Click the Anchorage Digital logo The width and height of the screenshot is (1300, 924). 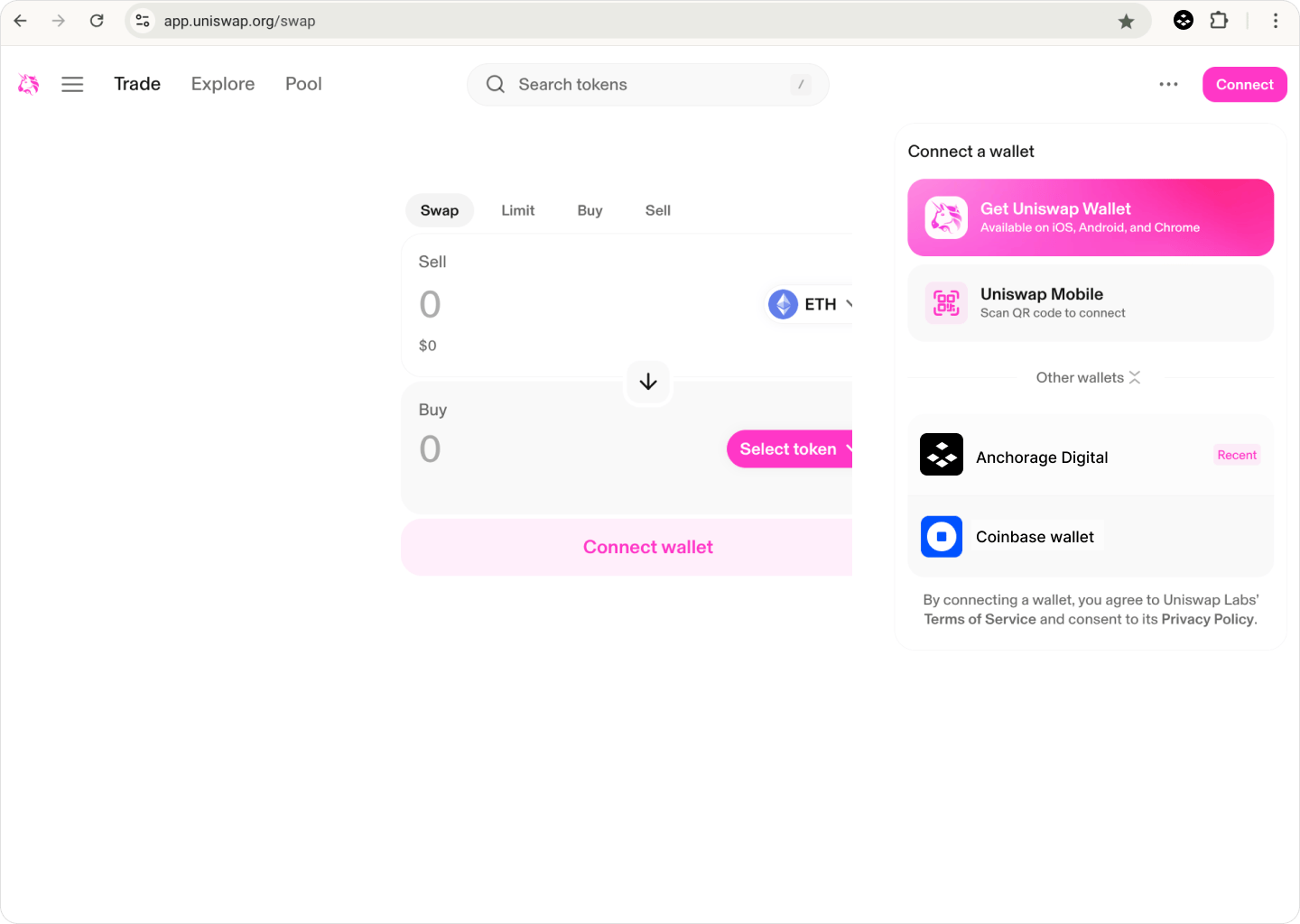click(942, 454)
